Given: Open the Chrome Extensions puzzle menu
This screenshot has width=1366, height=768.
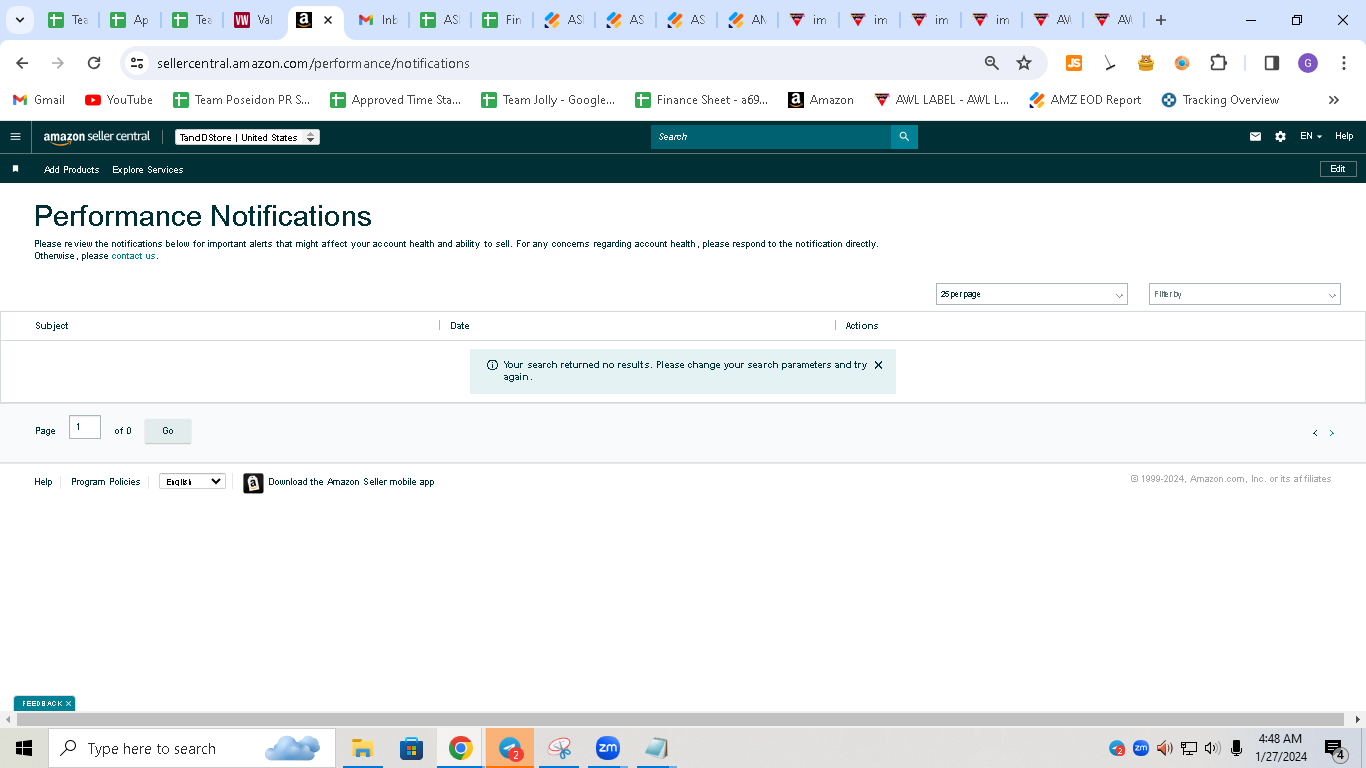Looking at the screenshot, I should point(1218,63).
